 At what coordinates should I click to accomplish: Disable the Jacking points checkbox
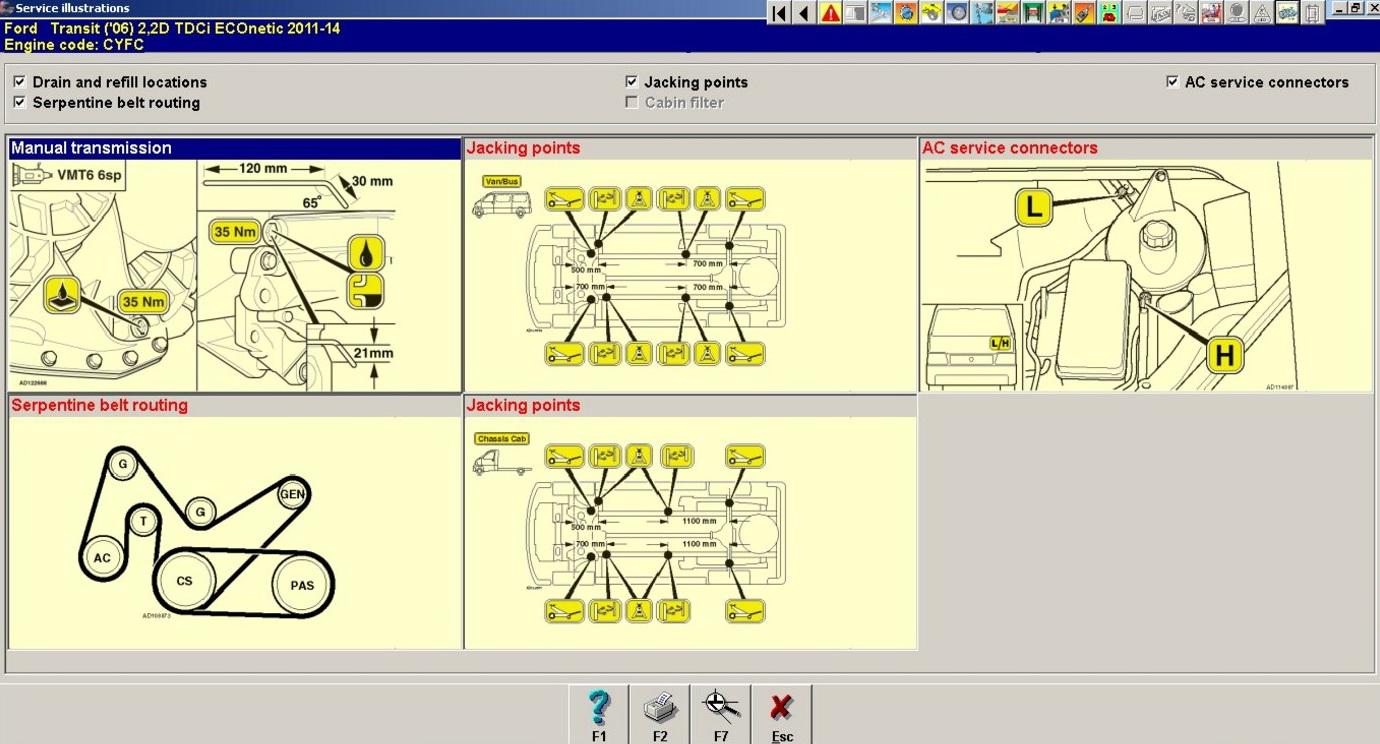pyautogui.click(x=632, y=82)
